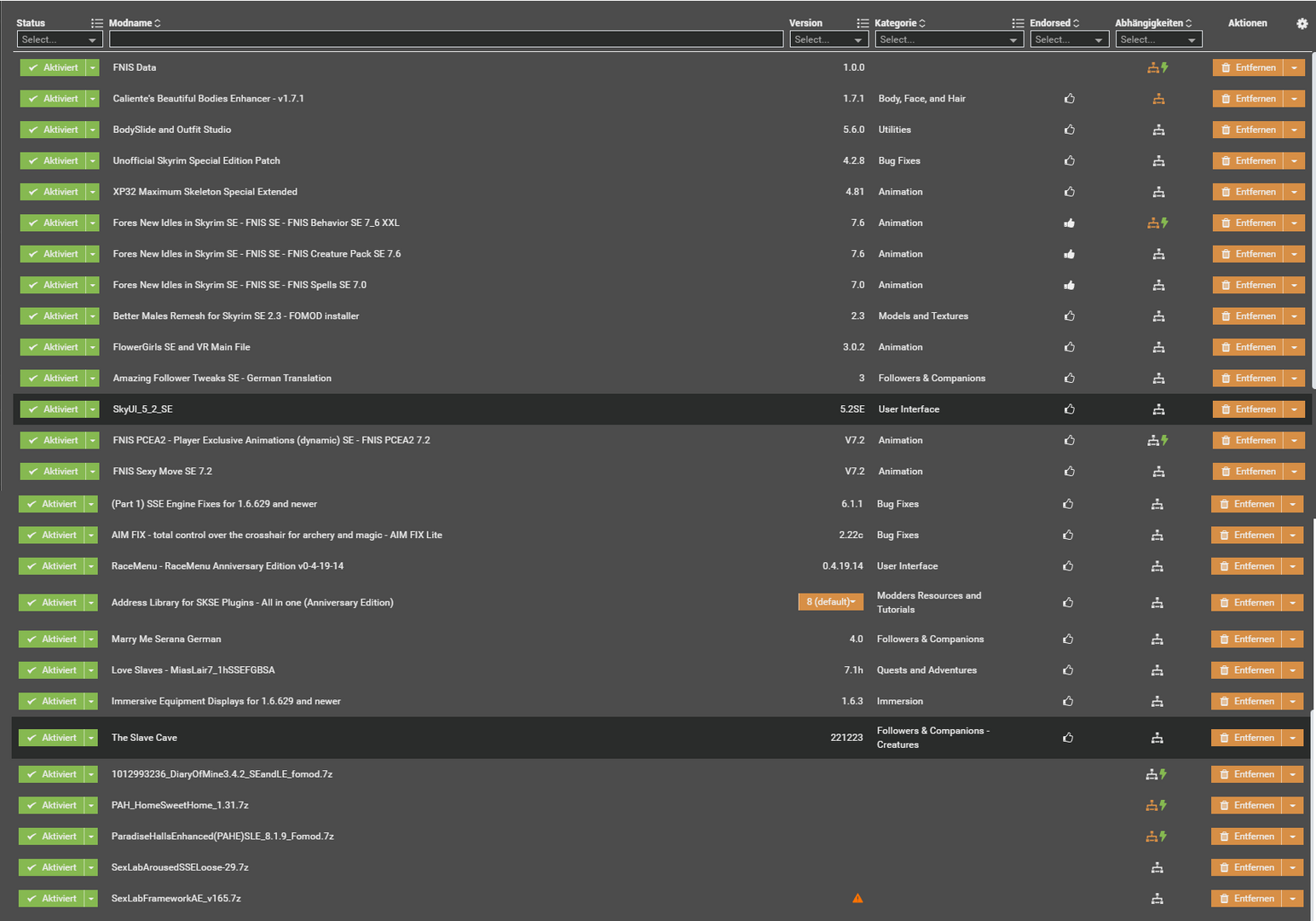1316x921 pixels.
Task: Click the endorse thumb for BodySlide and Outfit Studio
Action: (1069, 130)
